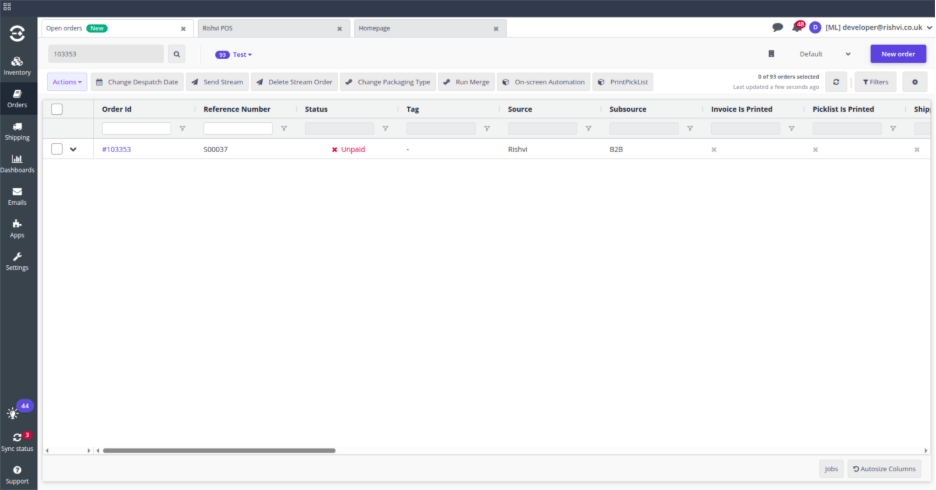
Task: Go to Shipping in the sidebar
Action: pos(17,130)
